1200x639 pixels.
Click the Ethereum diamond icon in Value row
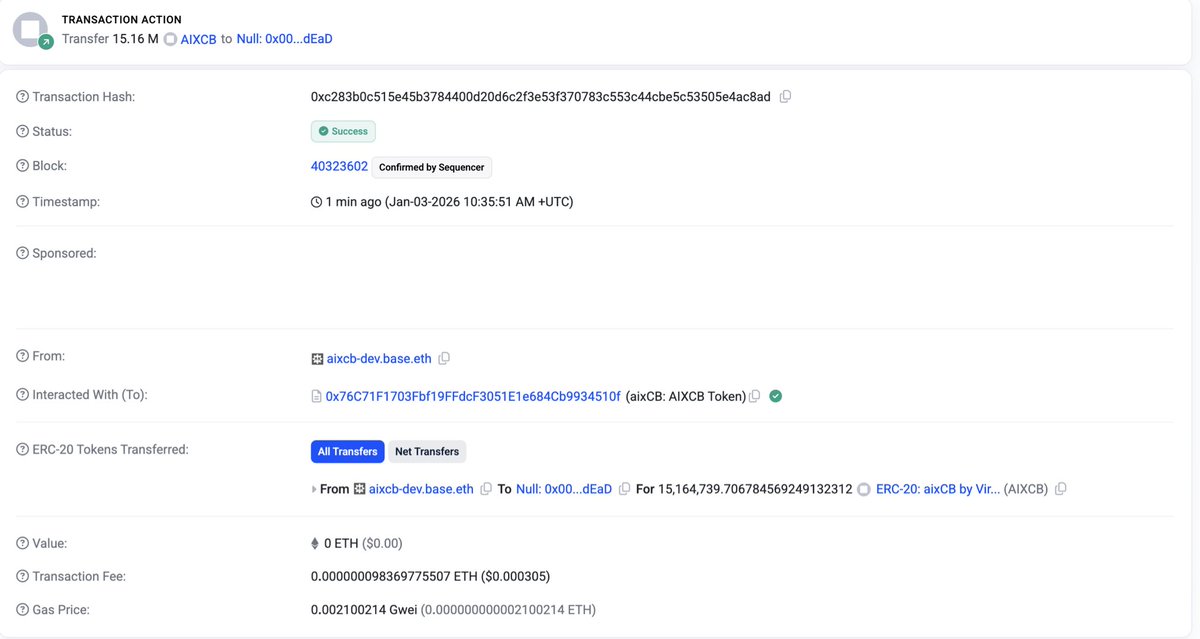(x=316, y=544)
